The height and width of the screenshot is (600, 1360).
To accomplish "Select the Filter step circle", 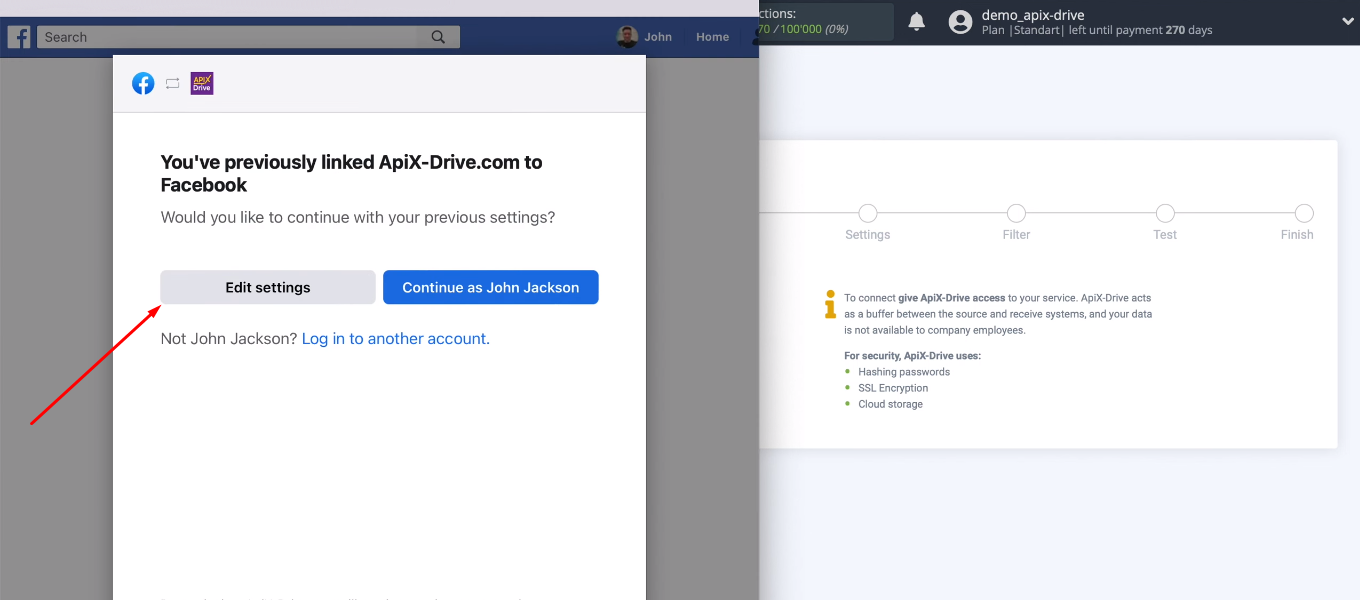I will point(1016,213).
